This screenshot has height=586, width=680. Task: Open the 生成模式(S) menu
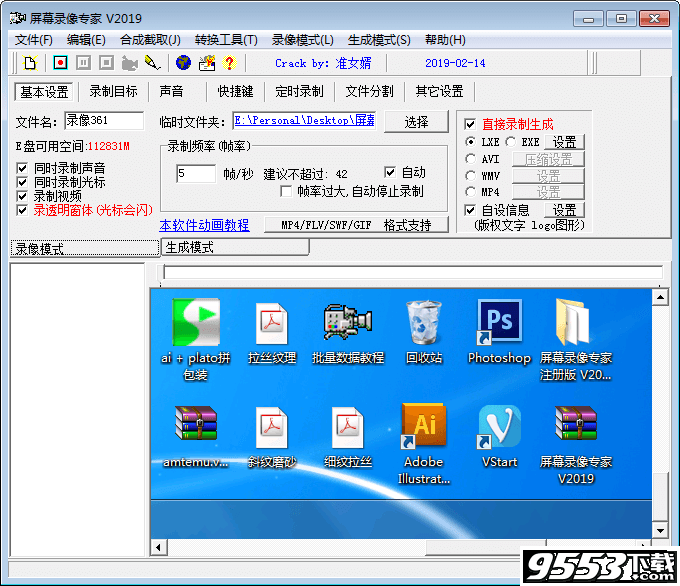point(379,40)
